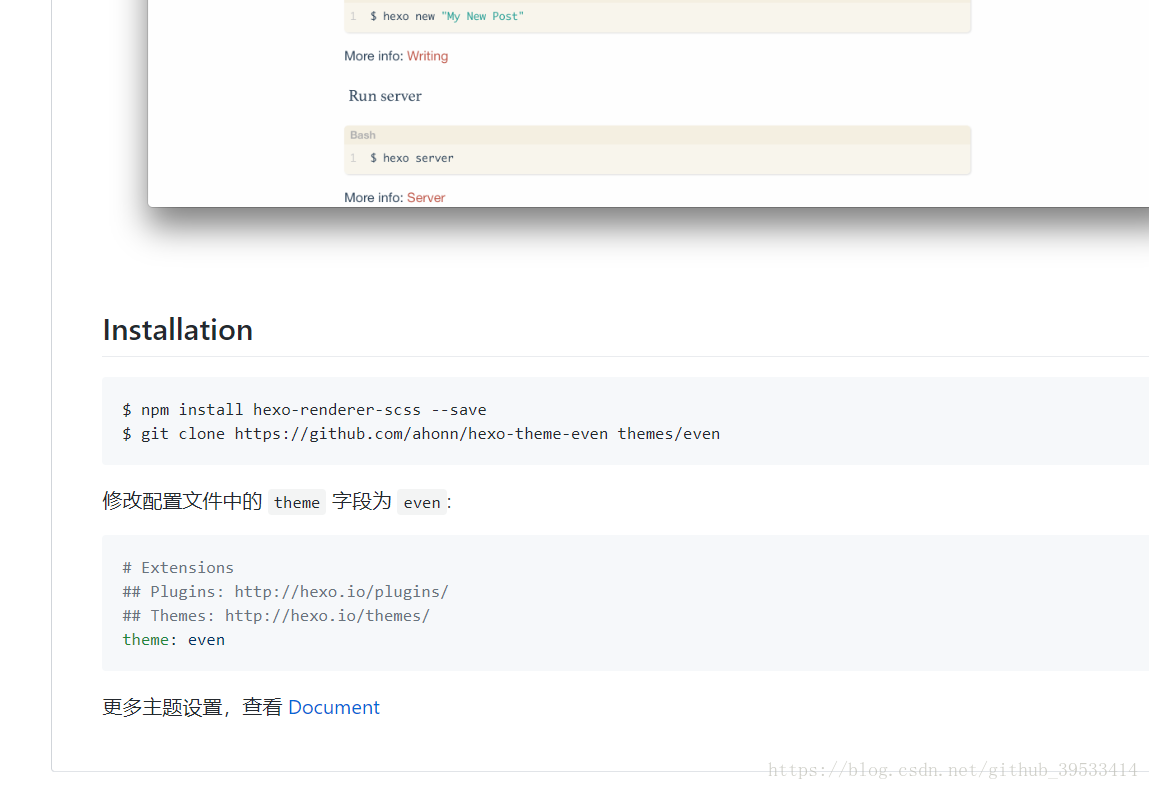Click the Writing link in the preview image
The height and width of the screenshot is (790, 1149).
pyautogui.click(x=427, y=56)
